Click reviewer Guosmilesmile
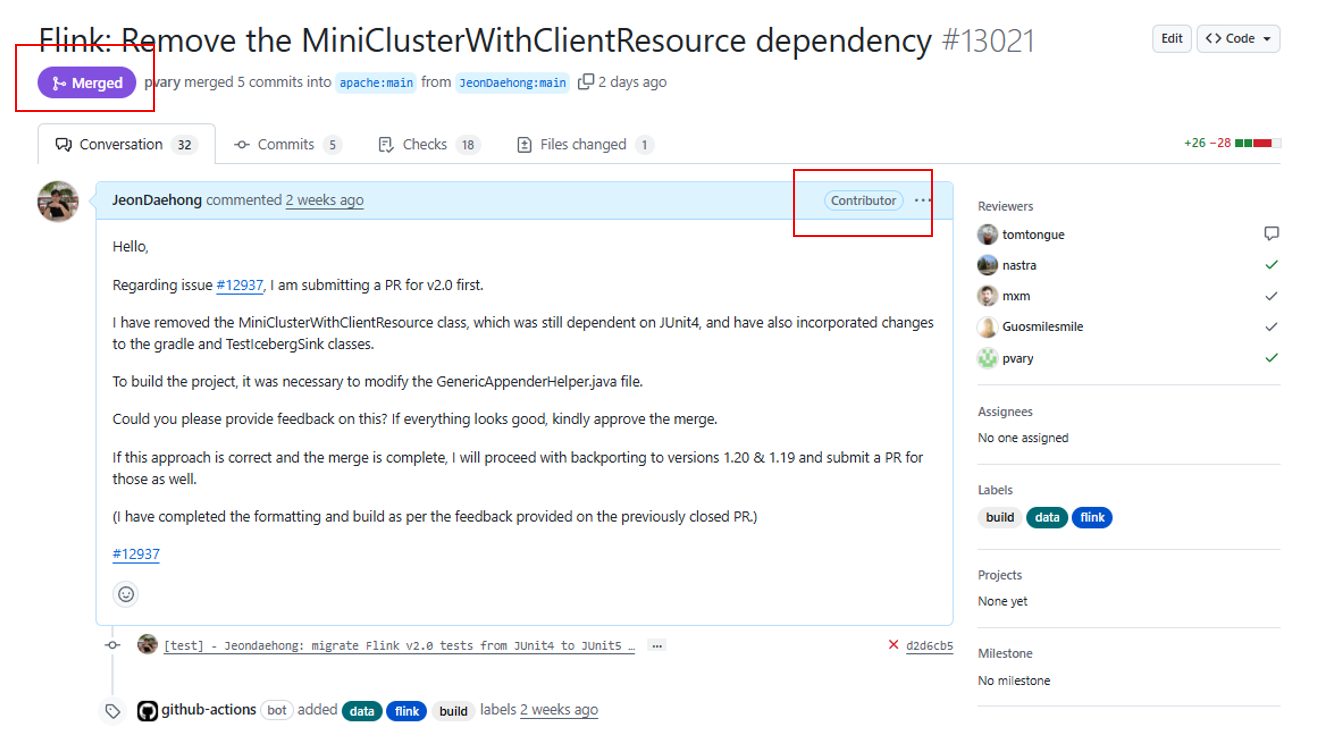The width and height of the screenshot is (1317, 742). pyautogui.click(x=1042, y=327)
